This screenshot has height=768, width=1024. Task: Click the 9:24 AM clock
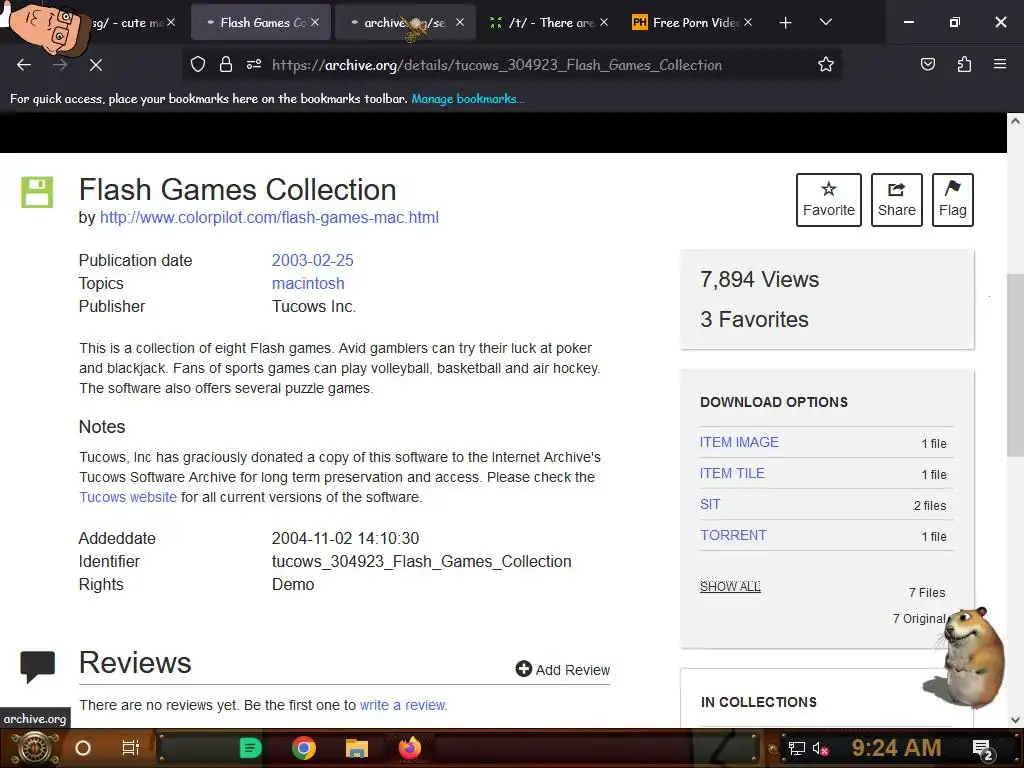pyautogui.click(x=897, y=748)
